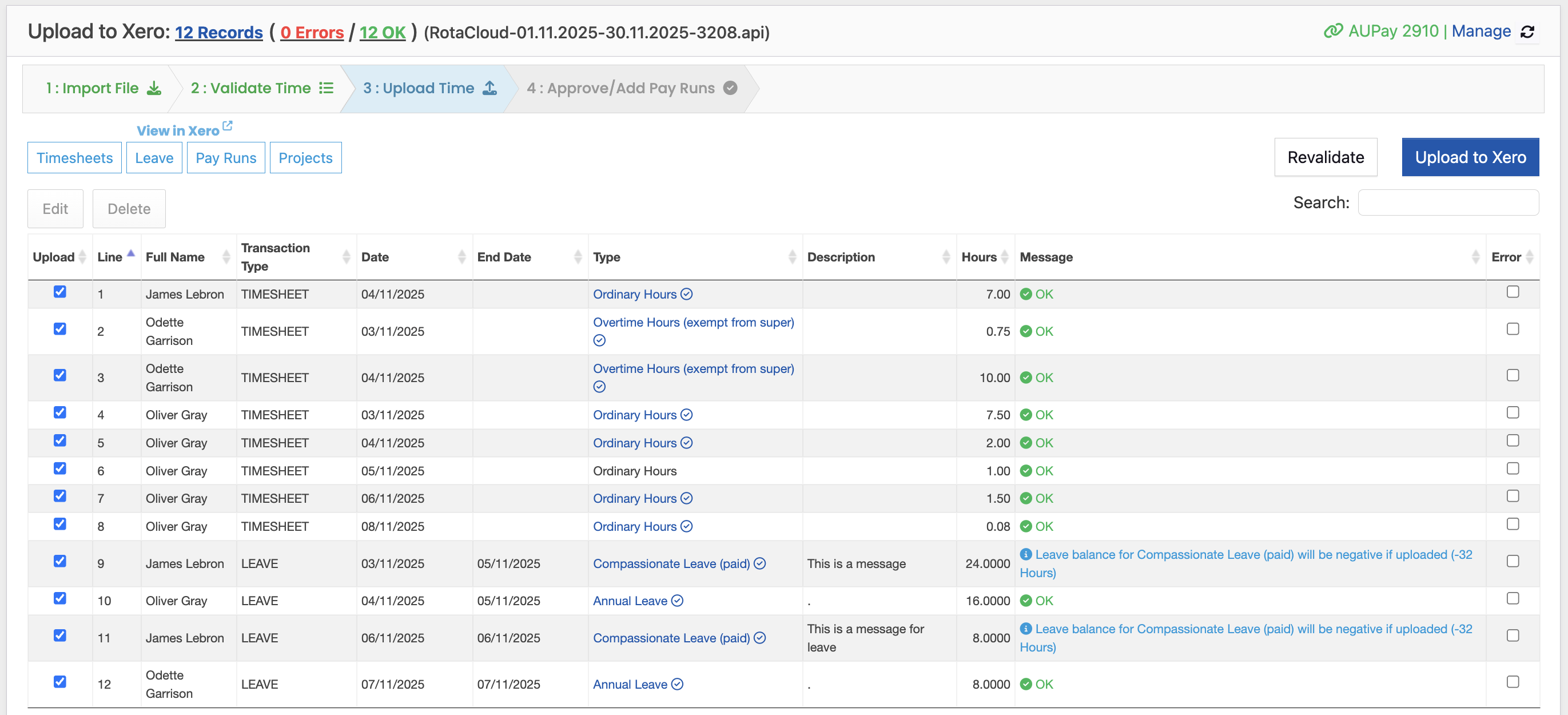
Task: Uncheck the upload checkbox for James Lebron line 1
Action: click(x=59, y=292)
